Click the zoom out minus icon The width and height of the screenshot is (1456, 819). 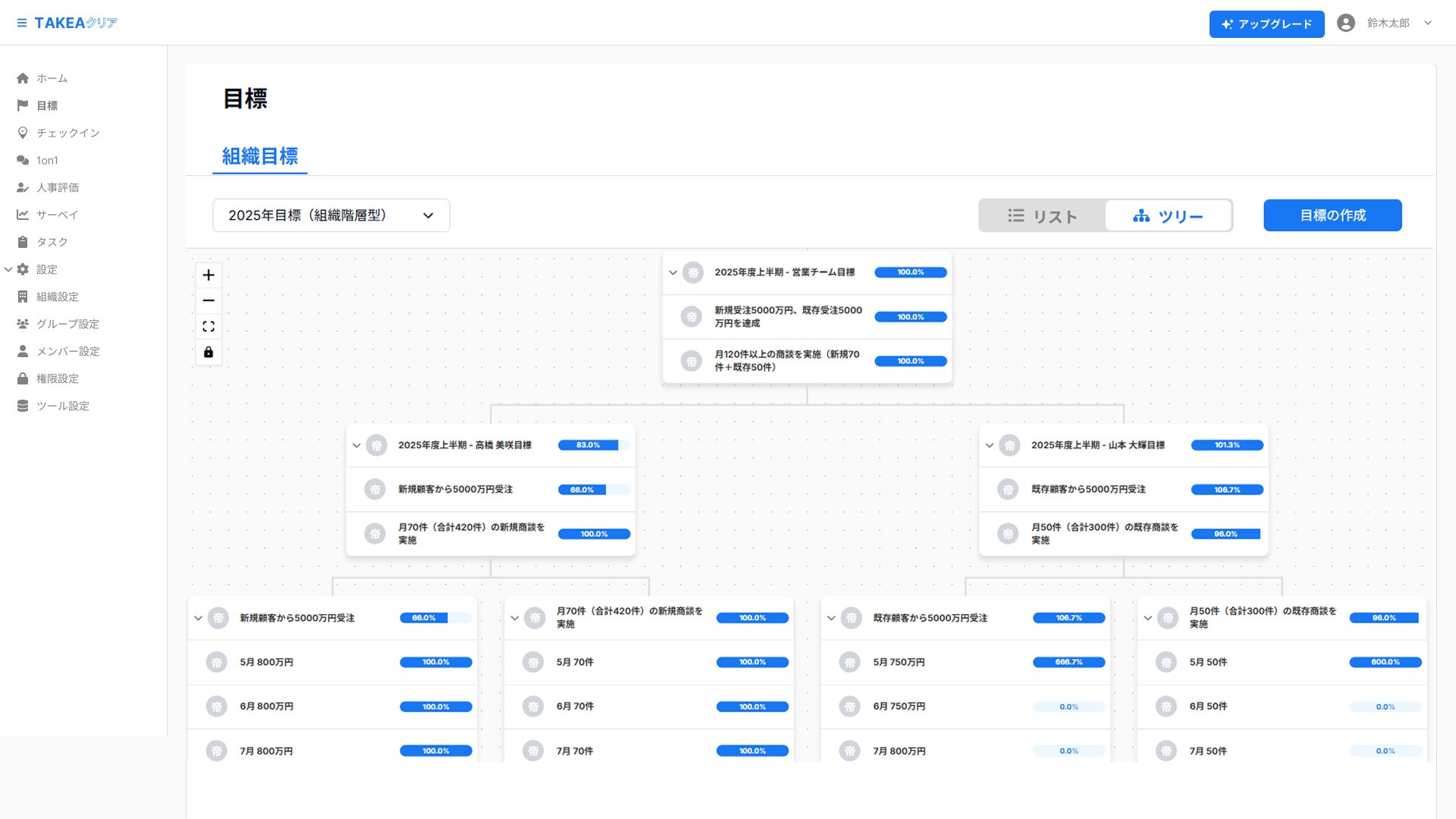209,301
